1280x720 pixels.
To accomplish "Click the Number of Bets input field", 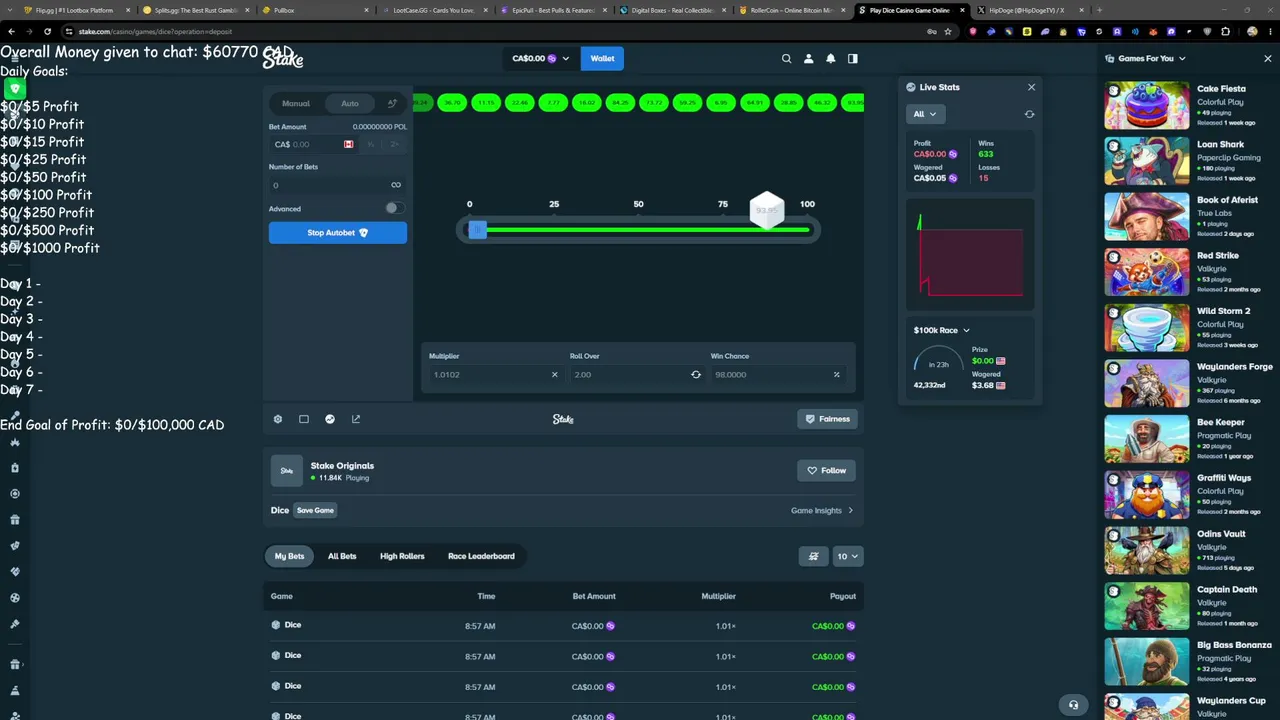I will click(x=338, y=185).
